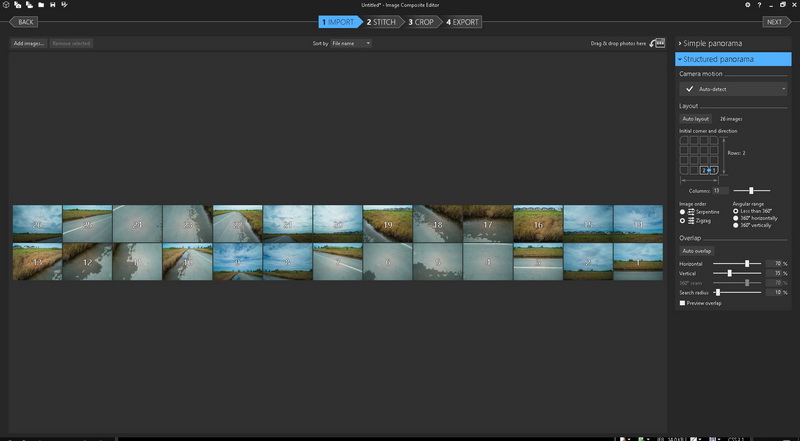Open the Camera motion Auto-detect dropdown

pyautogui.click(x=735, y=89)
